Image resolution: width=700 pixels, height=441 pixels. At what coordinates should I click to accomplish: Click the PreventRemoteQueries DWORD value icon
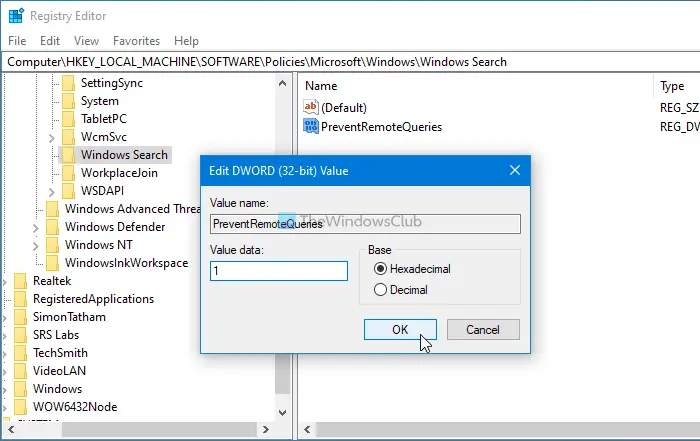click(311, 127)
